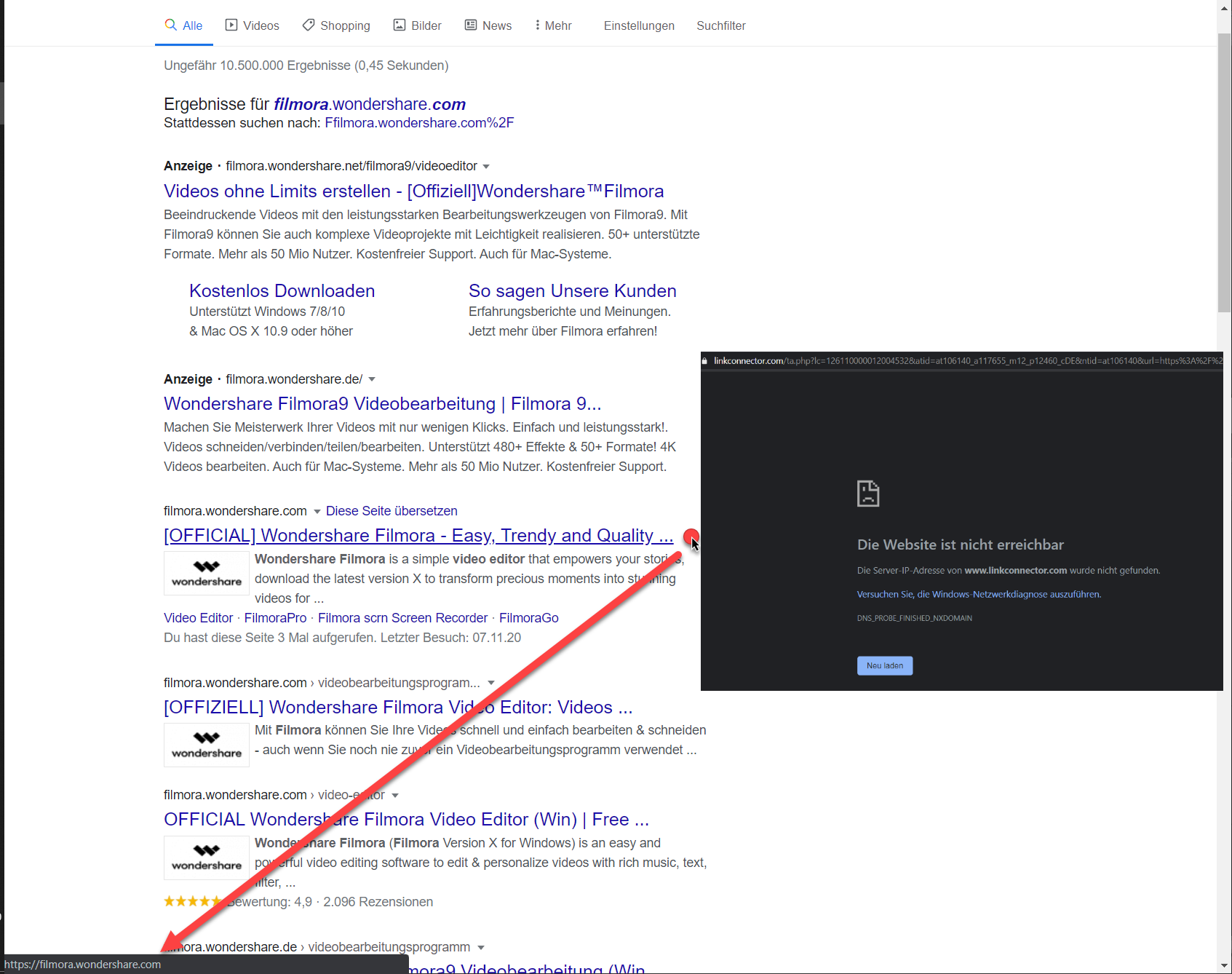1232x974 pixels.
Task: Open the arrow next to videobearbeitungsprogram breadcrumb
Action: pyautogui.click(x=492, y=683)
